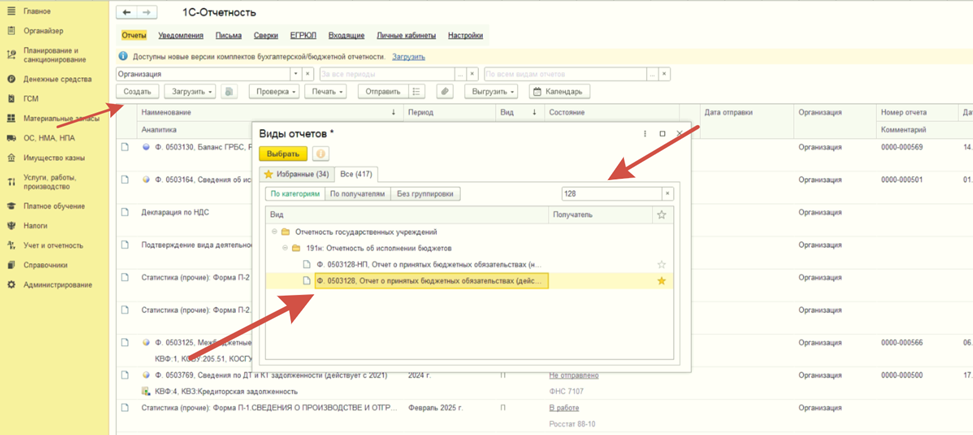Go forward with the right arrow button
Image resolution: width=973 pixels, height=435 pixels.
tap(146, 12)
